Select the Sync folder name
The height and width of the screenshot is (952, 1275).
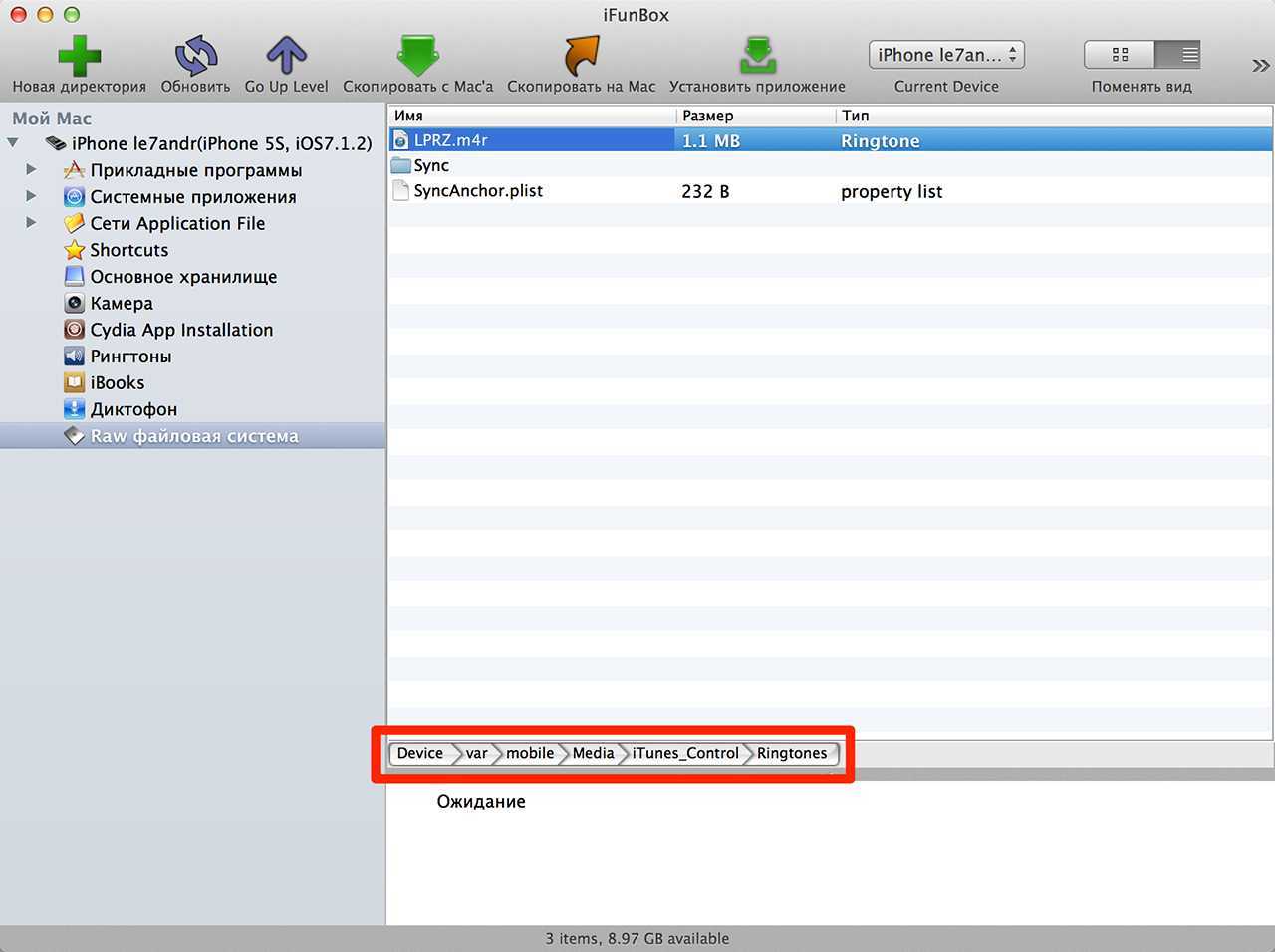[431, 165]
